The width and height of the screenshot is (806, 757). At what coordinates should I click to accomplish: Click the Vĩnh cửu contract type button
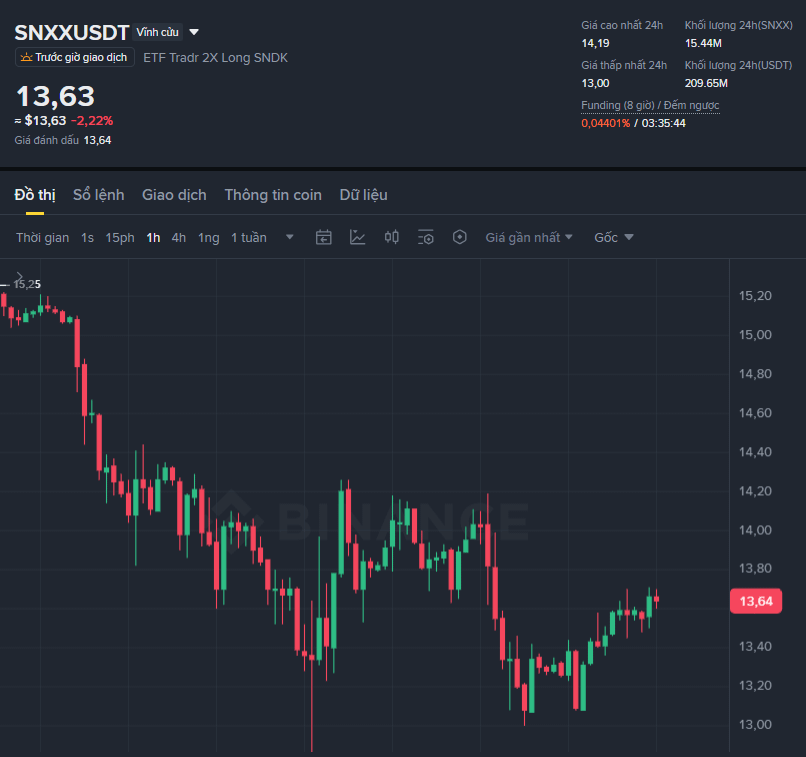[x=157, y=32]
